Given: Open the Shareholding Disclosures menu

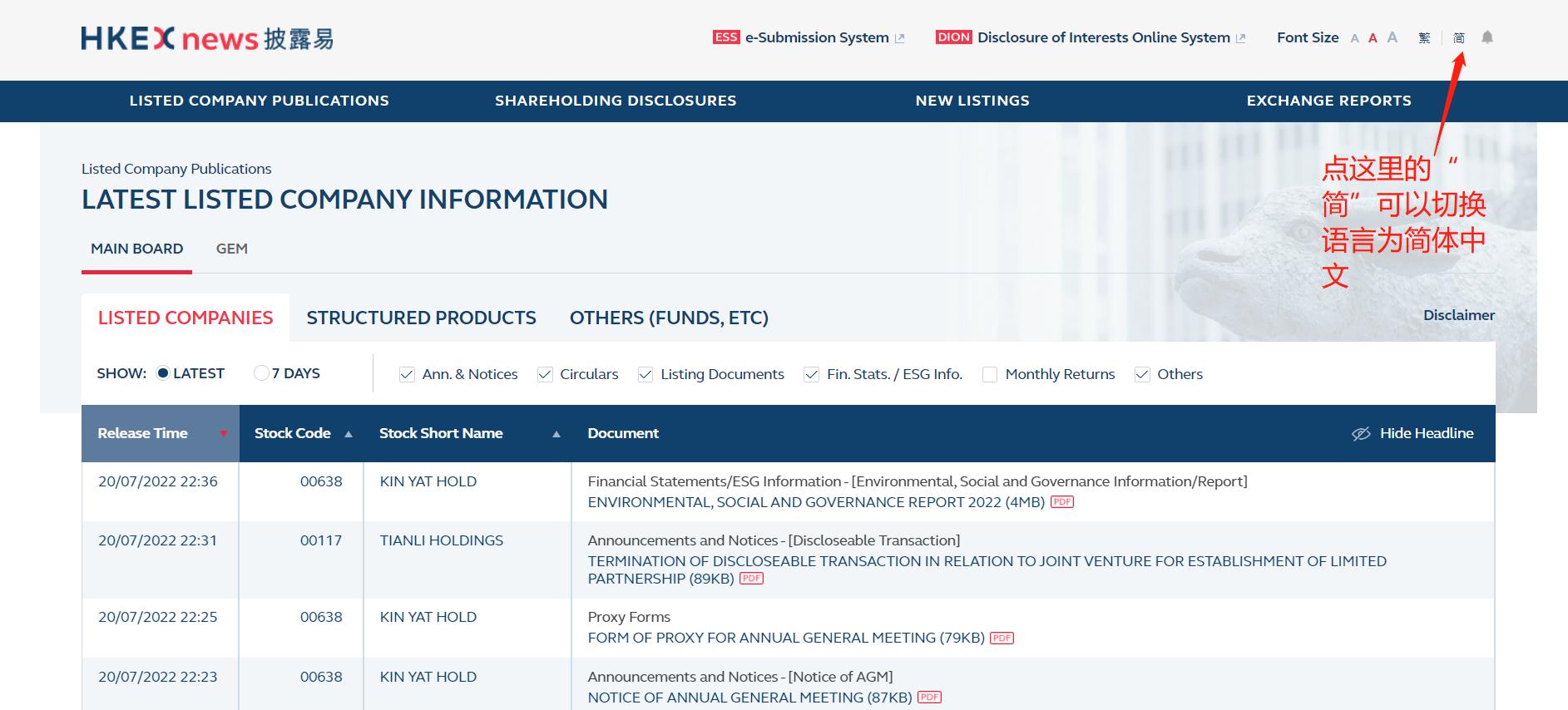Looking at the screenshot, I should [x=616, y=101].
